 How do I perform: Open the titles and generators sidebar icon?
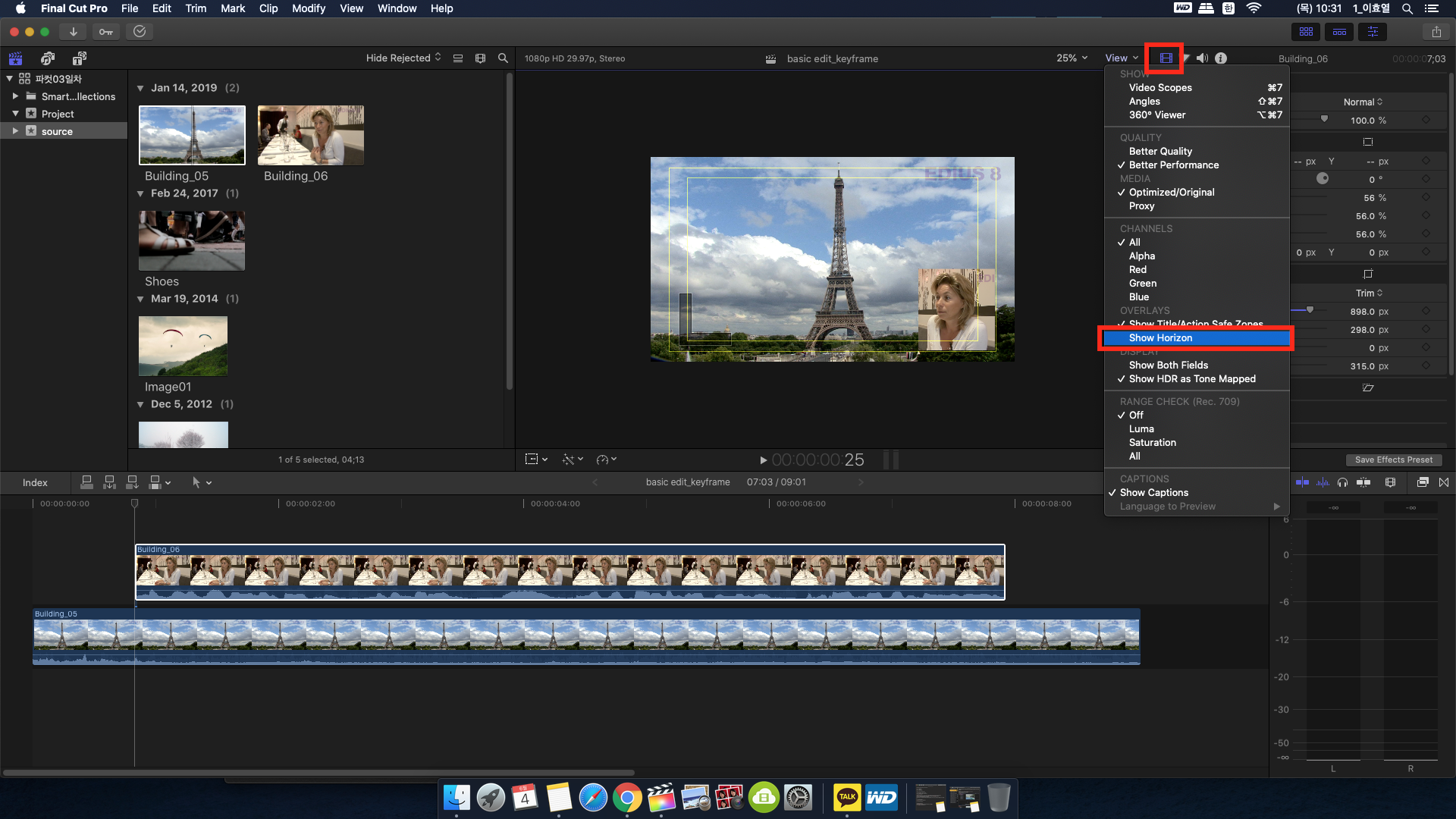tap(79, 58)
